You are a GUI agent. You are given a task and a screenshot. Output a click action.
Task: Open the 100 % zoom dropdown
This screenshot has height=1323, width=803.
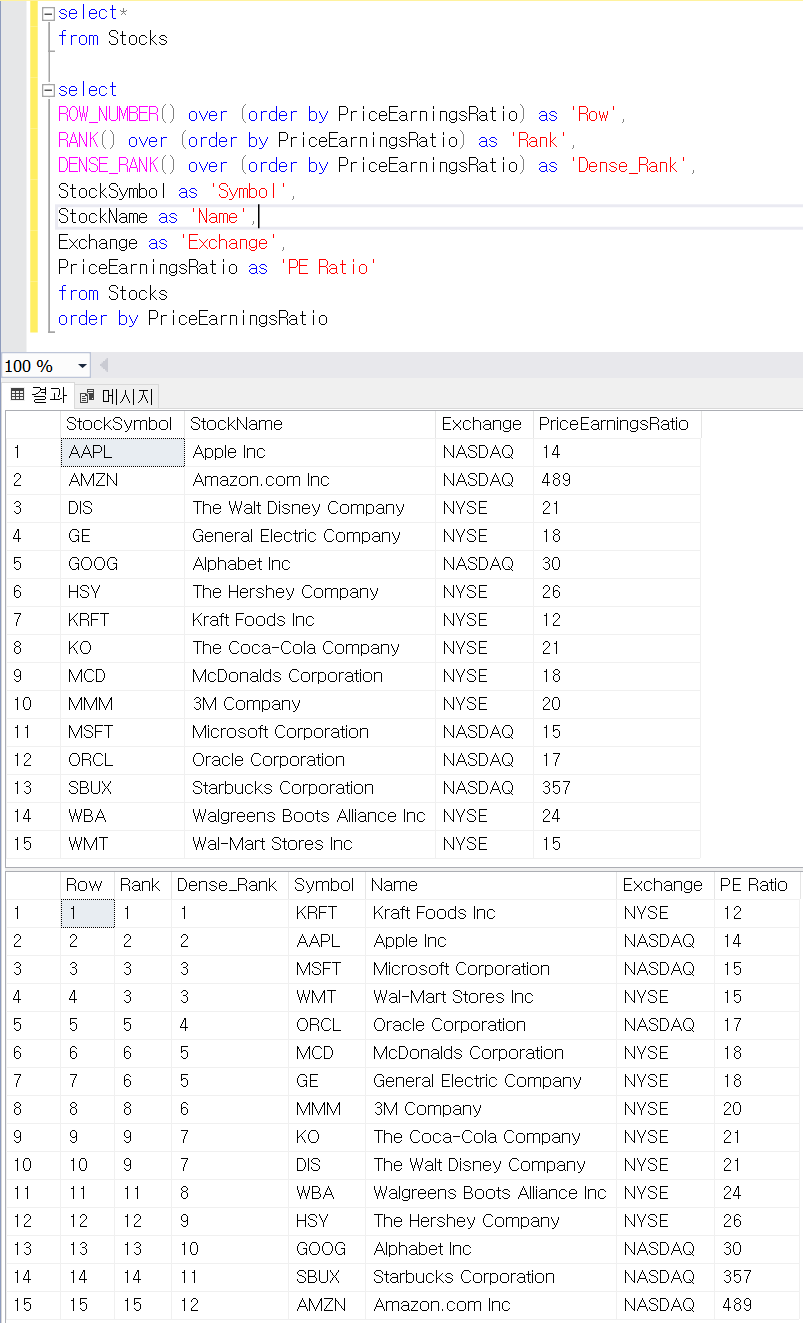tap(82, 366)
